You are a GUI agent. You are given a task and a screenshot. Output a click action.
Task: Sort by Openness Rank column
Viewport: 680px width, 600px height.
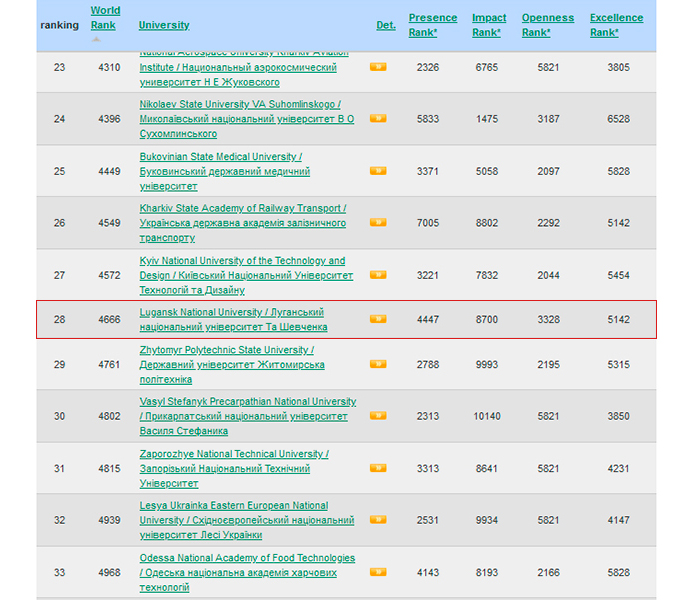548,25
